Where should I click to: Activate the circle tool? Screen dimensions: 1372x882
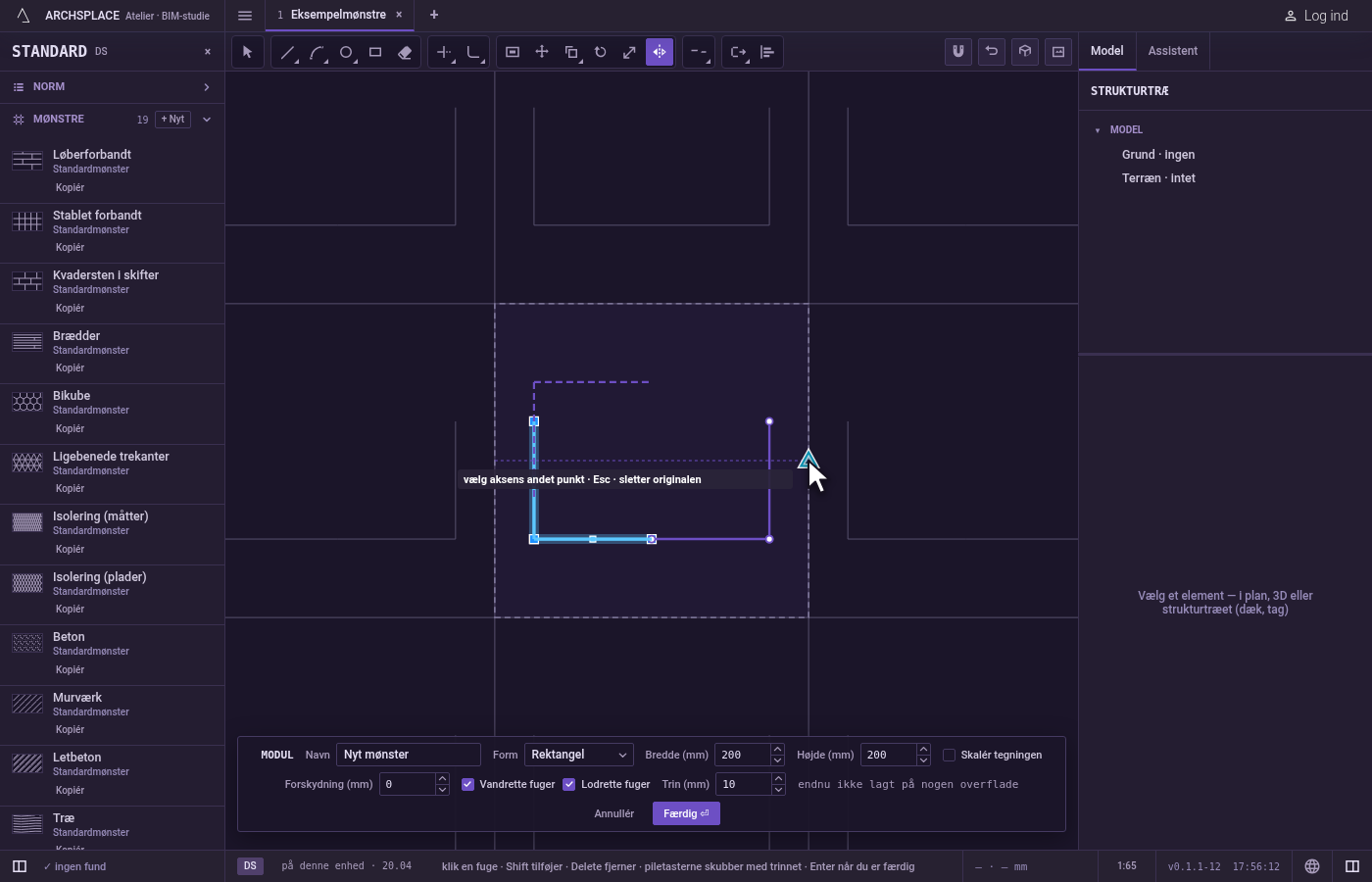coord(346,52)
